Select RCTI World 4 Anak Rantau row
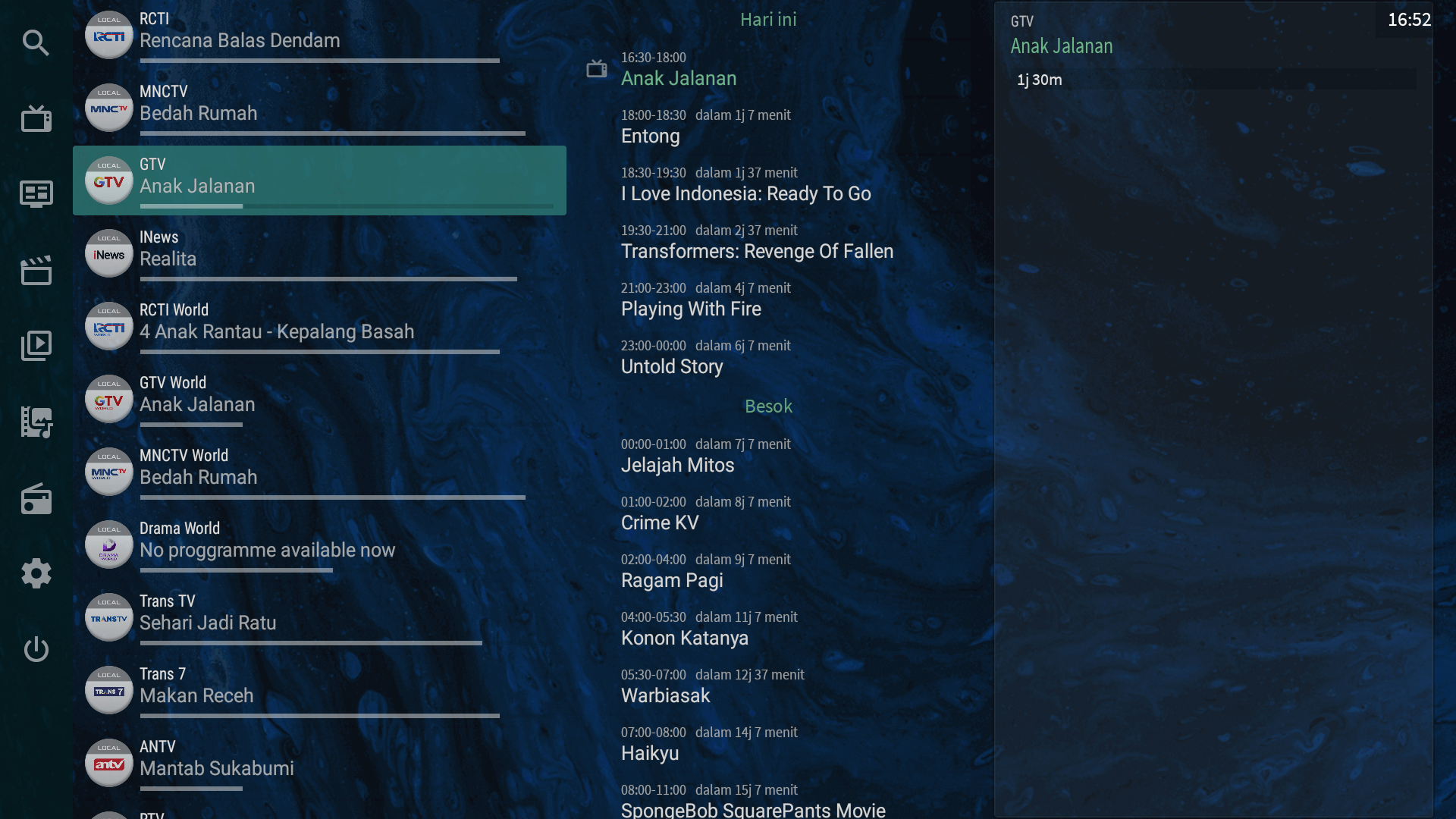This screenshot has width=1456, height=819. 319,326
